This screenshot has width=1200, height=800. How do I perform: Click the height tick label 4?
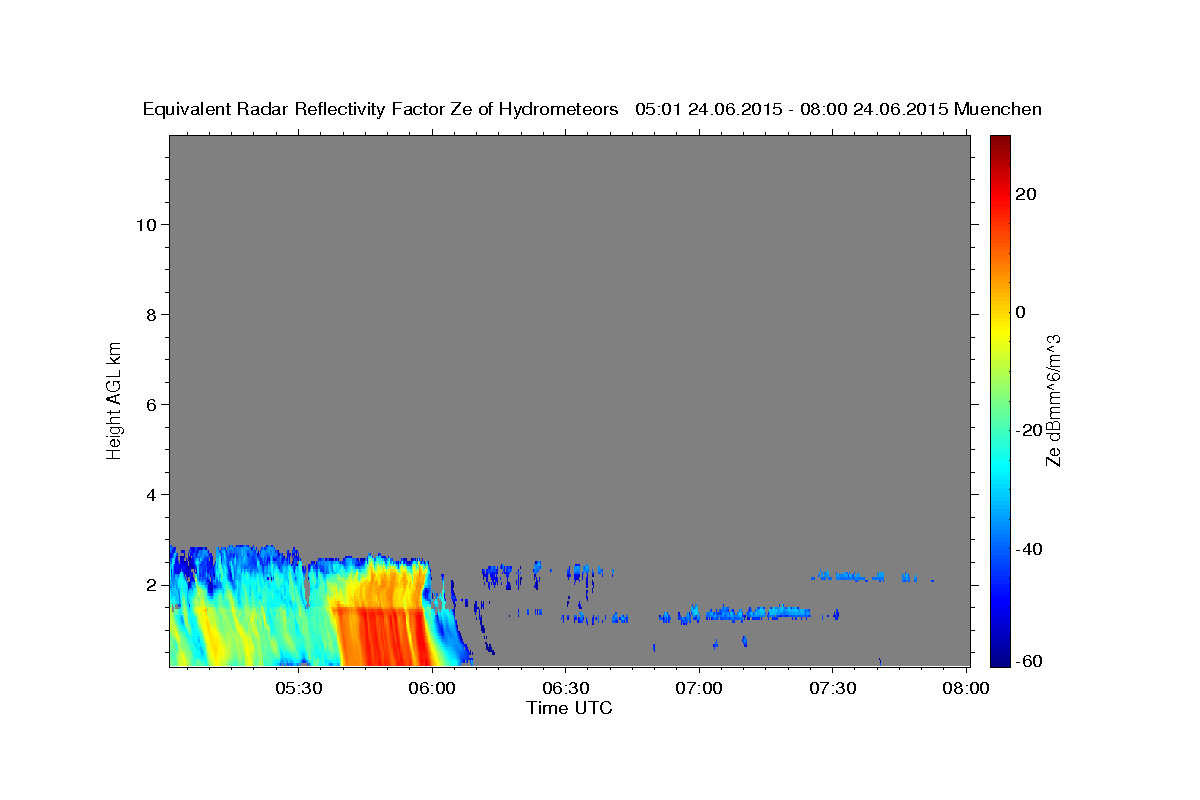tap(152, 494)
